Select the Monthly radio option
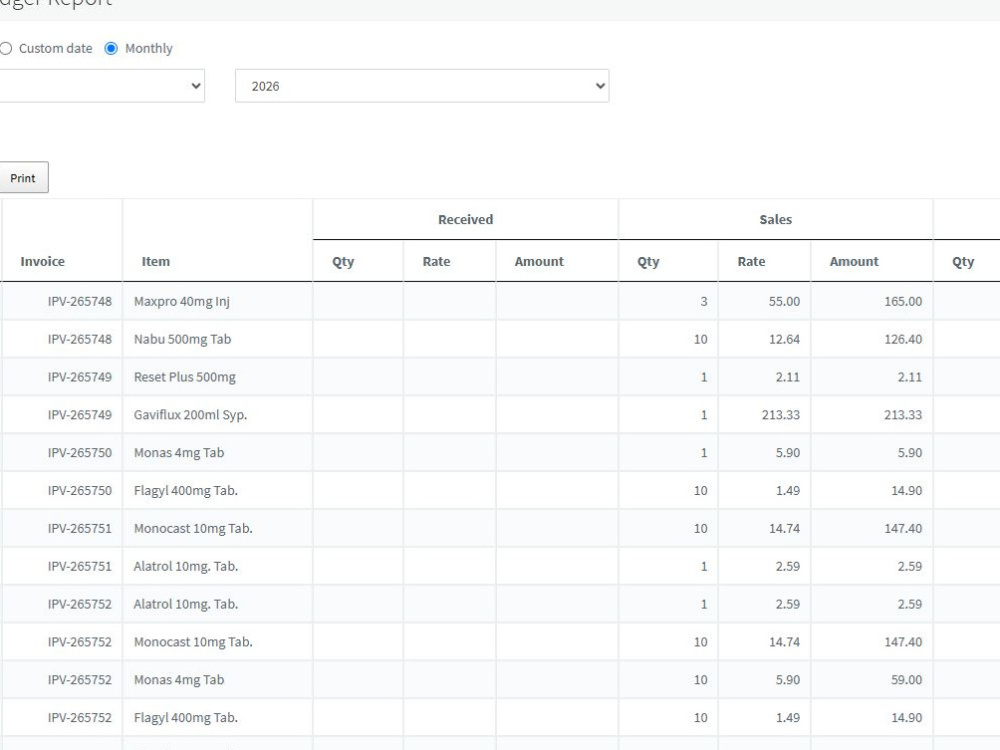The image size is (1000, 750). click(x=111, y=48)
